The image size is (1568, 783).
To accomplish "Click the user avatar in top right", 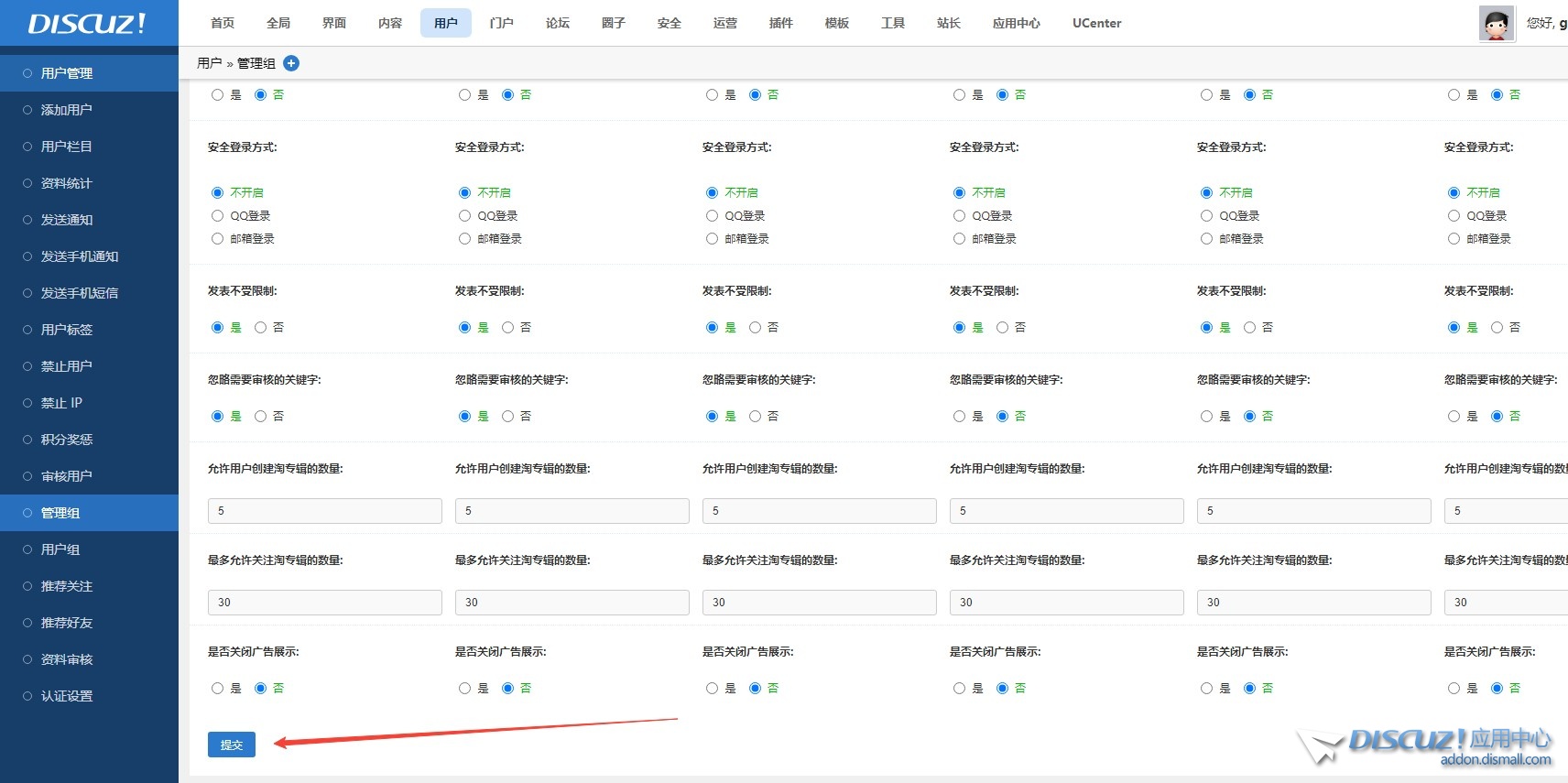I will click(1496, 24).
